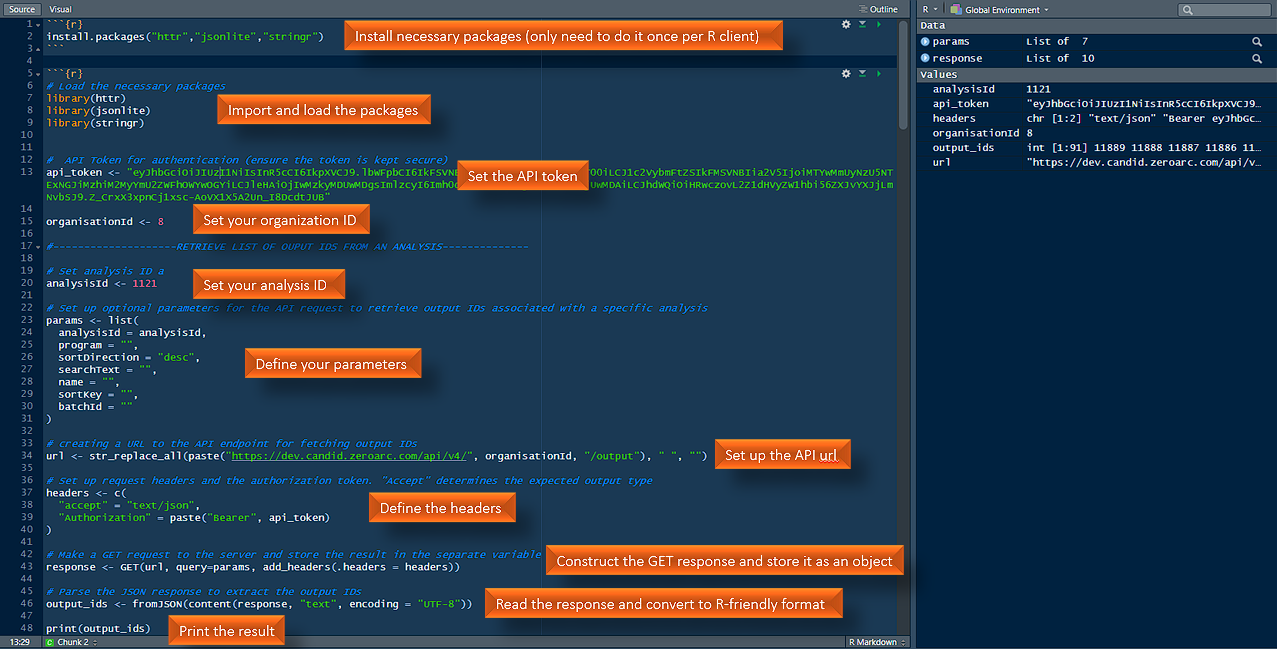Collapse the code chunk at line 1
The image size is (1277, 649).
click(36, 23)
